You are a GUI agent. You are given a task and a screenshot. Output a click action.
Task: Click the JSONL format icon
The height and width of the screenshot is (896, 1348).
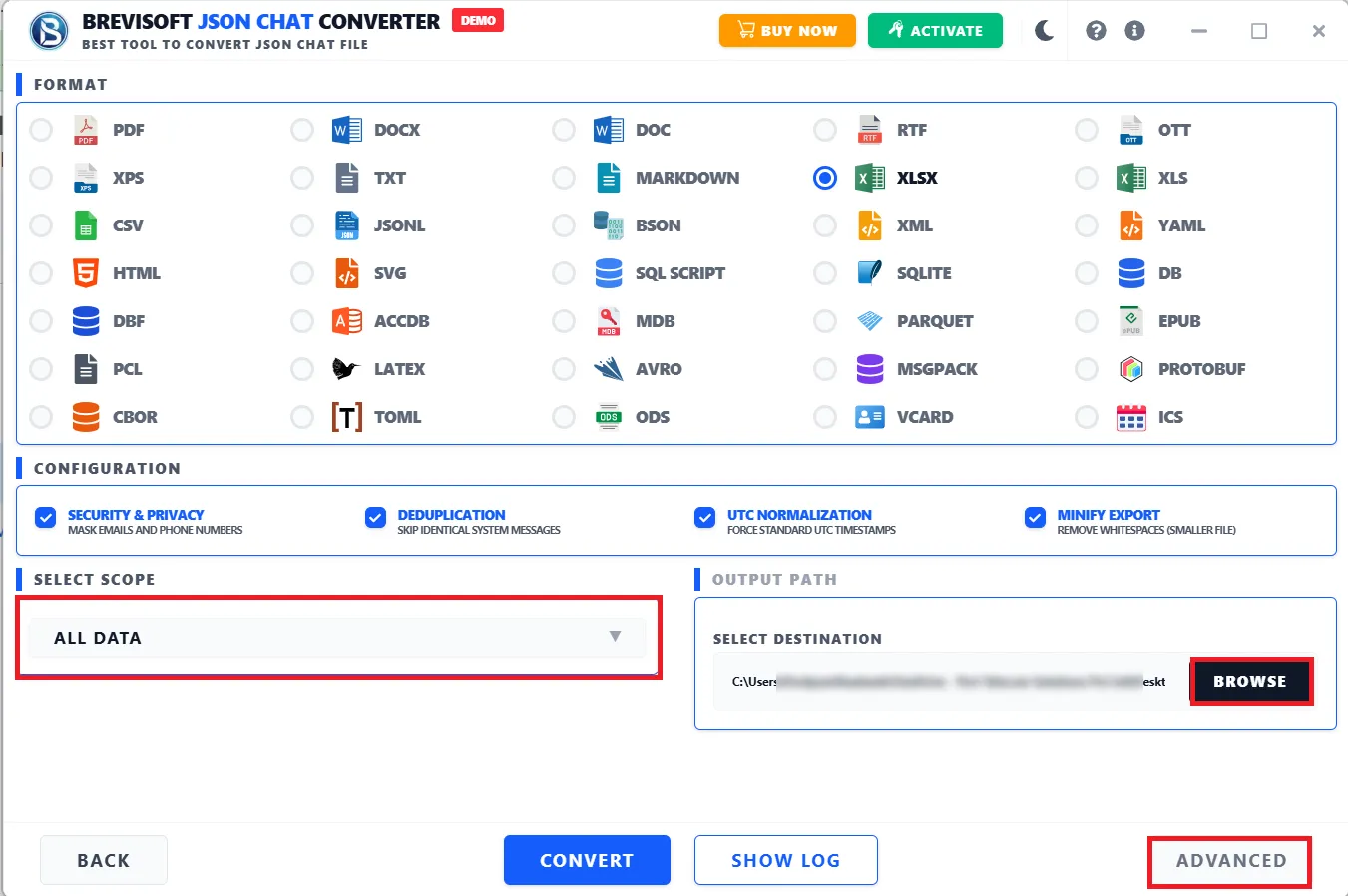point(347,225)
